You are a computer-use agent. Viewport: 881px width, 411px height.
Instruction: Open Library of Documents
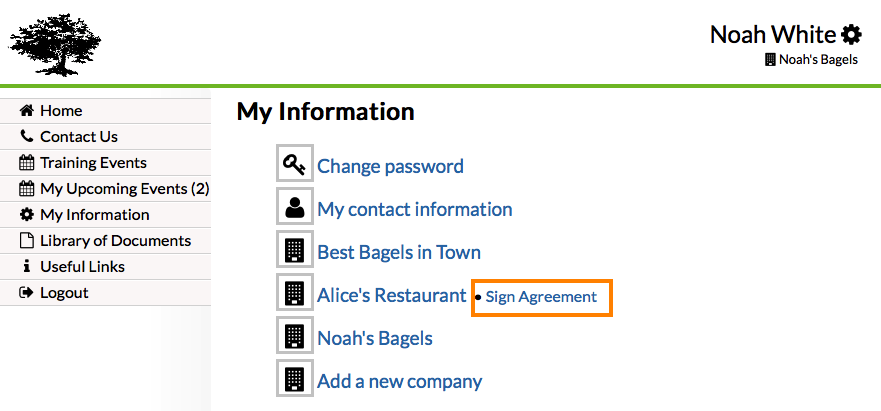tap(115, 241)
